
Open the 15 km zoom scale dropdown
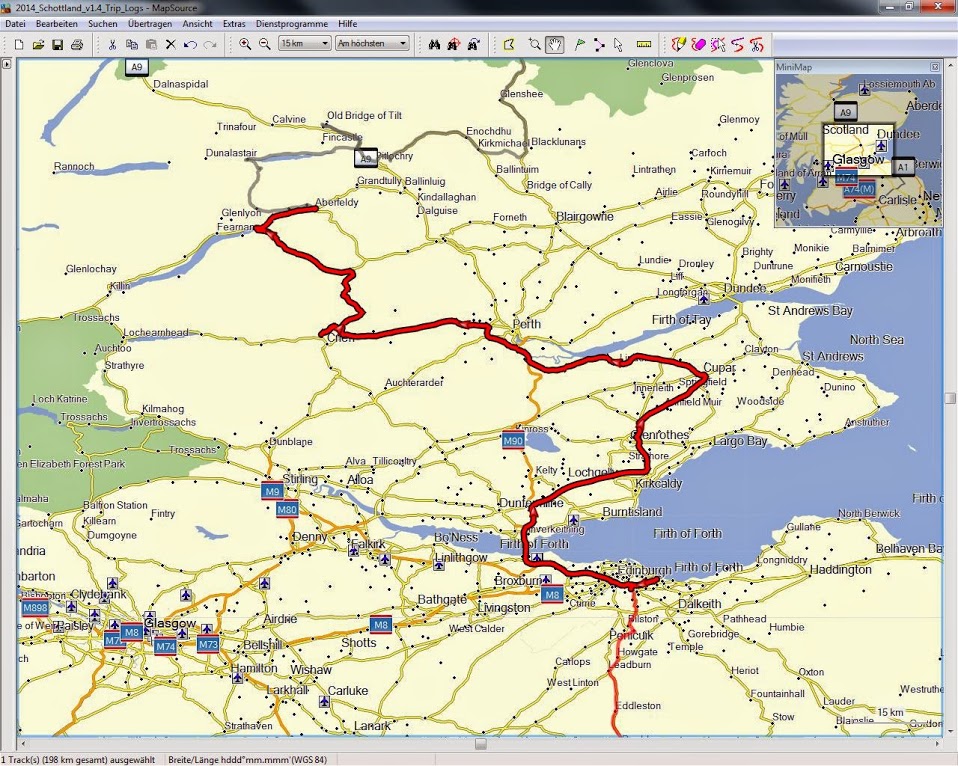(x=305, y=44)
